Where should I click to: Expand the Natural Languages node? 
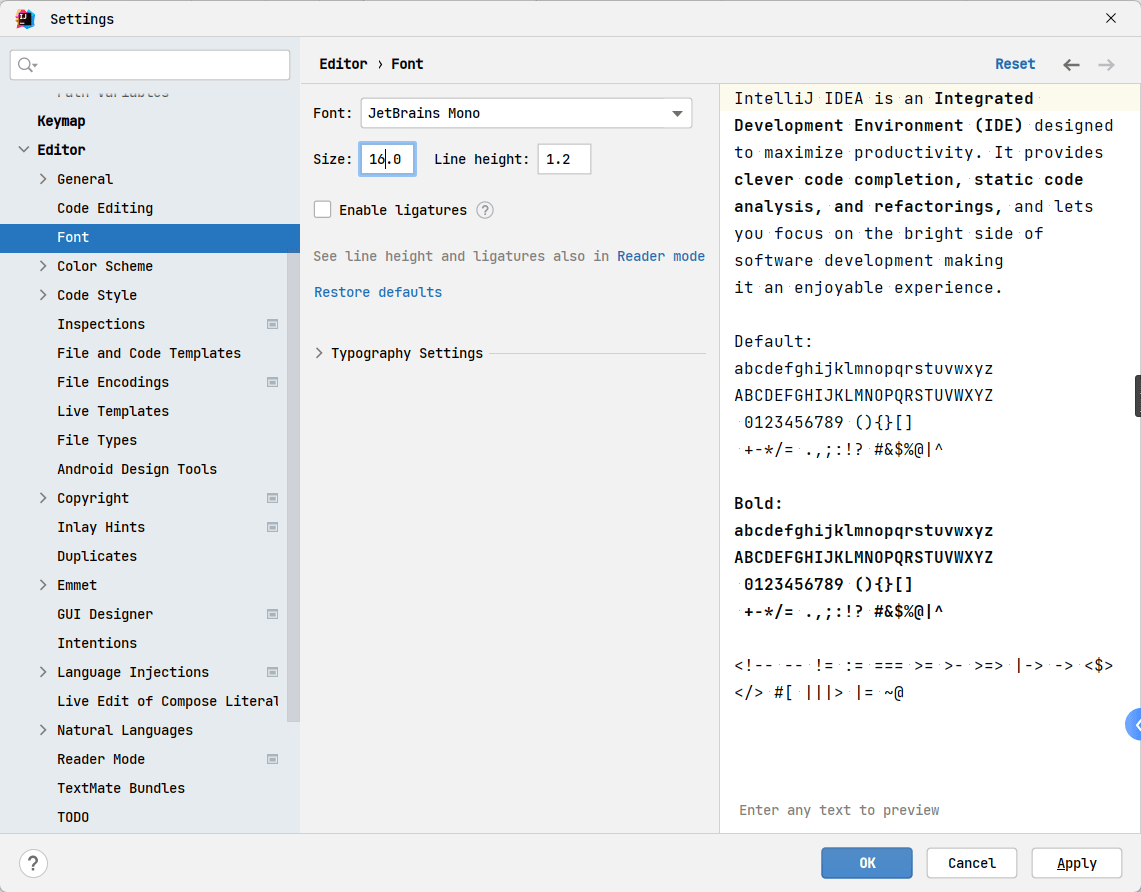pyautogui.click(x=43, y=730)
